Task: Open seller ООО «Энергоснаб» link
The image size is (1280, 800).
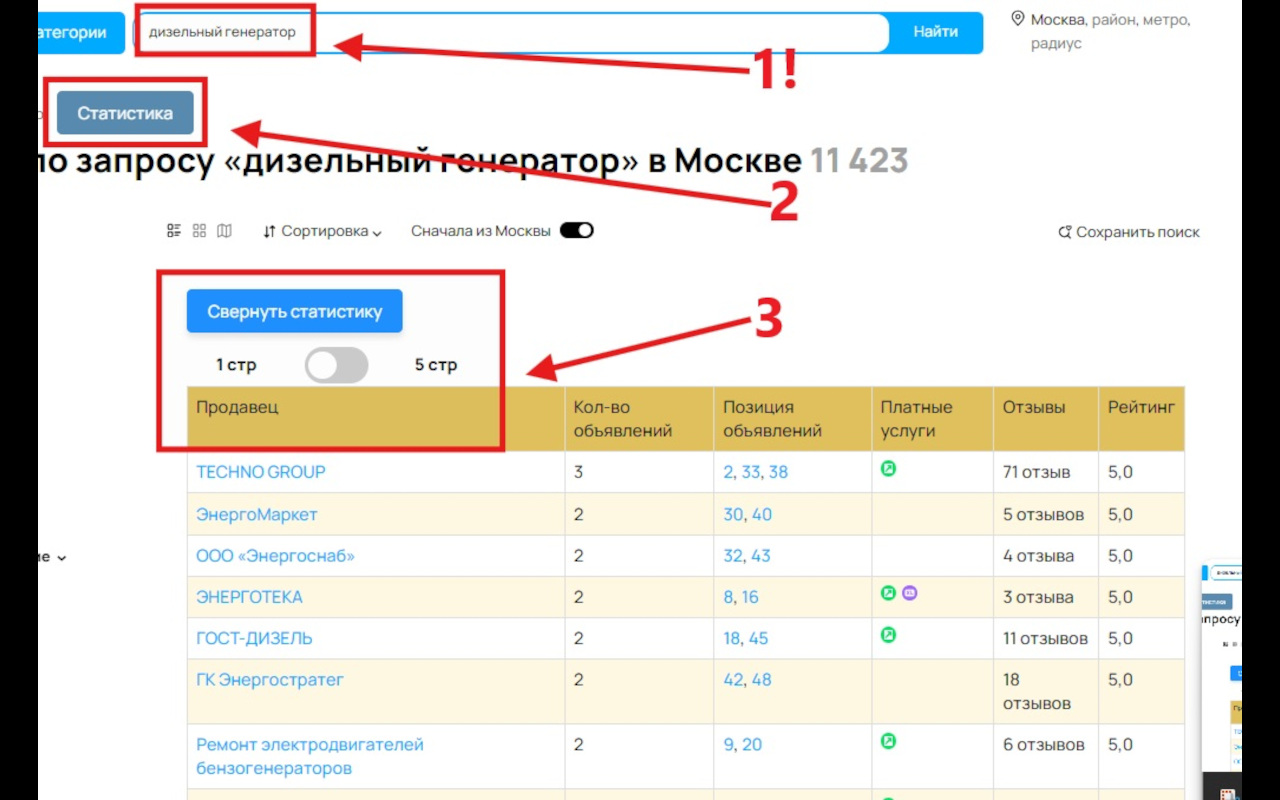Action: point(275,556)
